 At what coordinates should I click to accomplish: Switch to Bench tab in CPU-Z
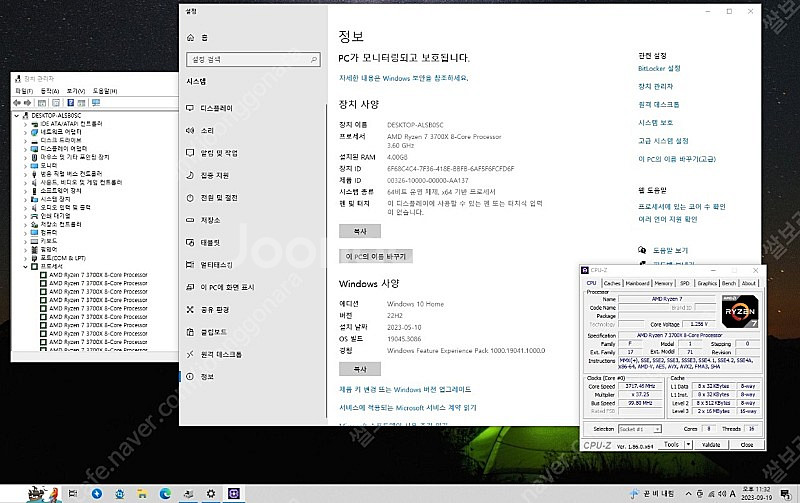pyautogui.click(x=729, y=283)
